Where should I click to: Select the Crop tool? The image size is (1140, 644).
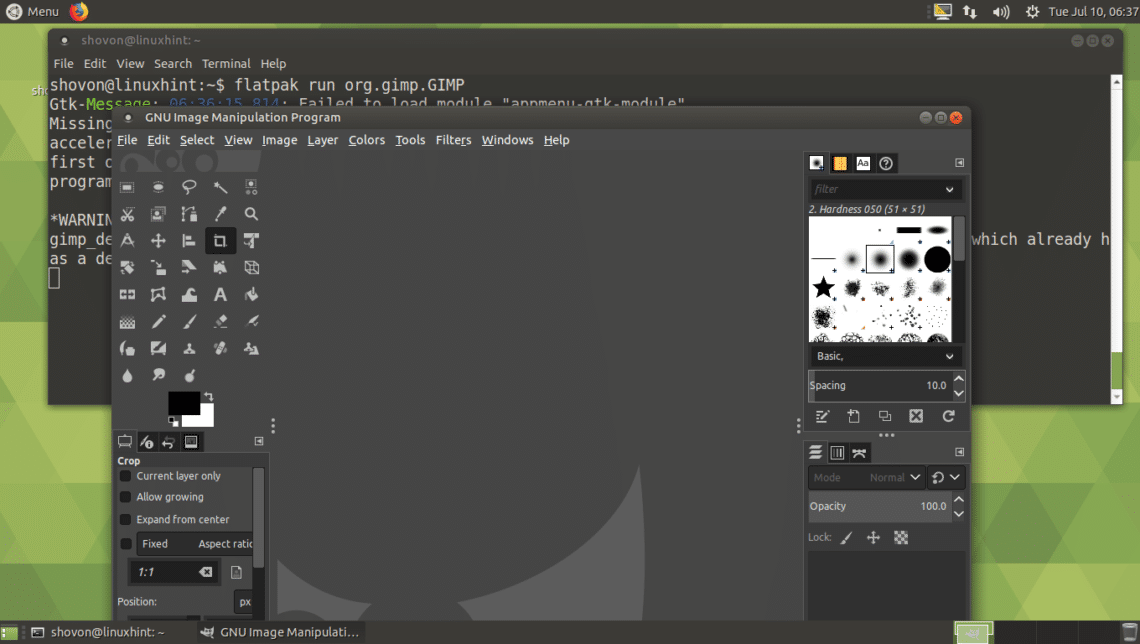(220, 241)
